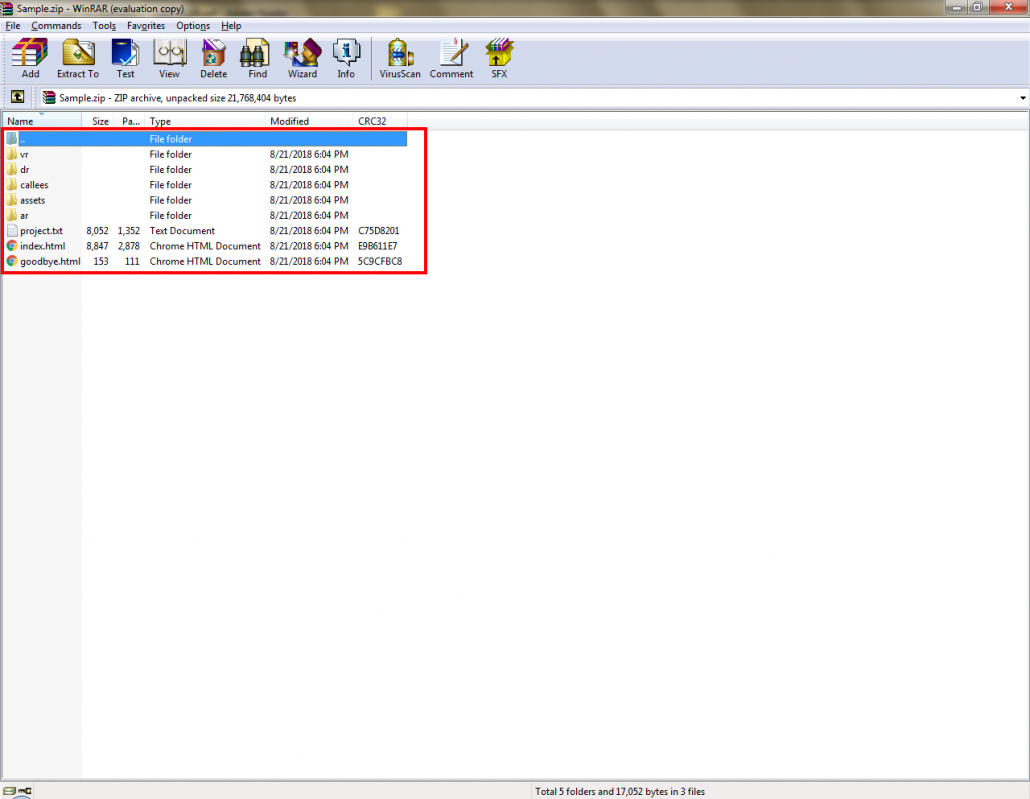Image resolution: width=1030 pixels, height=799 pixels.
Task: Launch the Wizard tool
Action: coord(302,58)
